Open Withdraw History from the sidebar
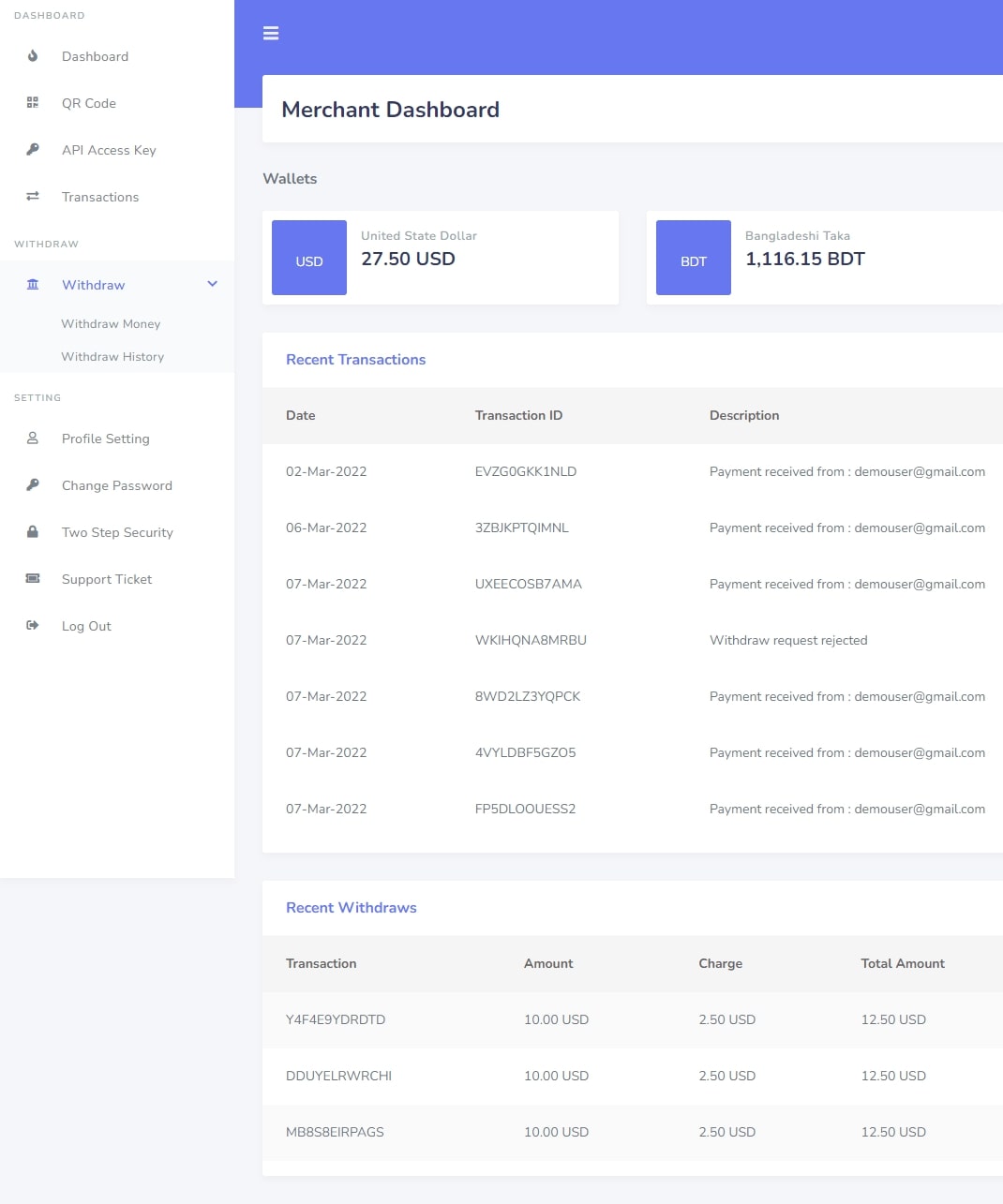Screen dimensions: 1003x1204 click(x=112, y=357)
